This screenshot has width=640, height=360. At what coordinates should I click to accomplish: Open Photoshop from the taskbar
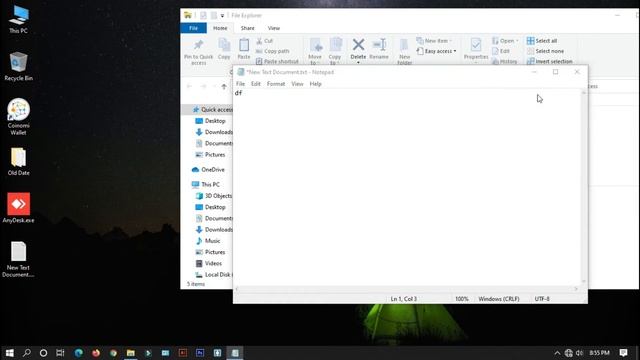[x=200, y=353]
